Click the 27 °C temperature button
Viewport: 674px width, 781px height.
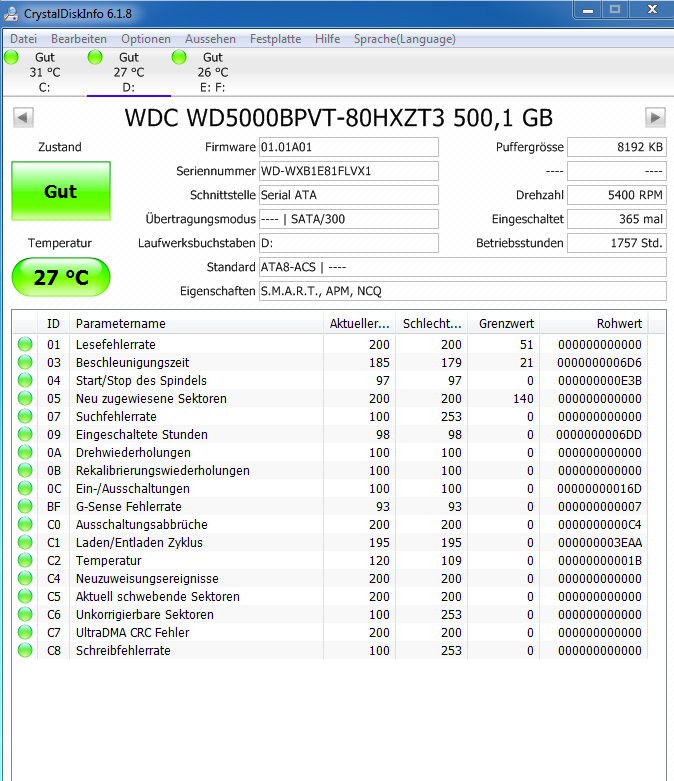click(x=61, y=277)
